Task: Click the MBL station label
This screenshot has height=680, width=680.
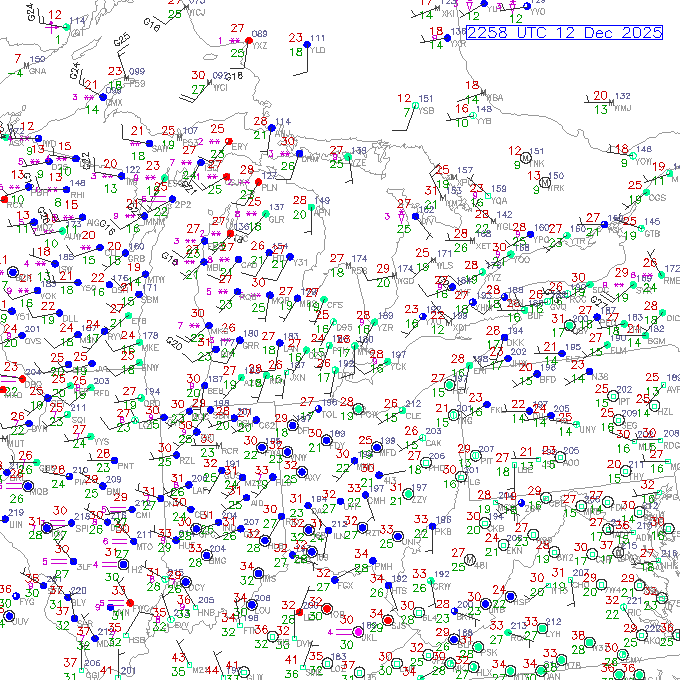Action: tap(214, 268)
